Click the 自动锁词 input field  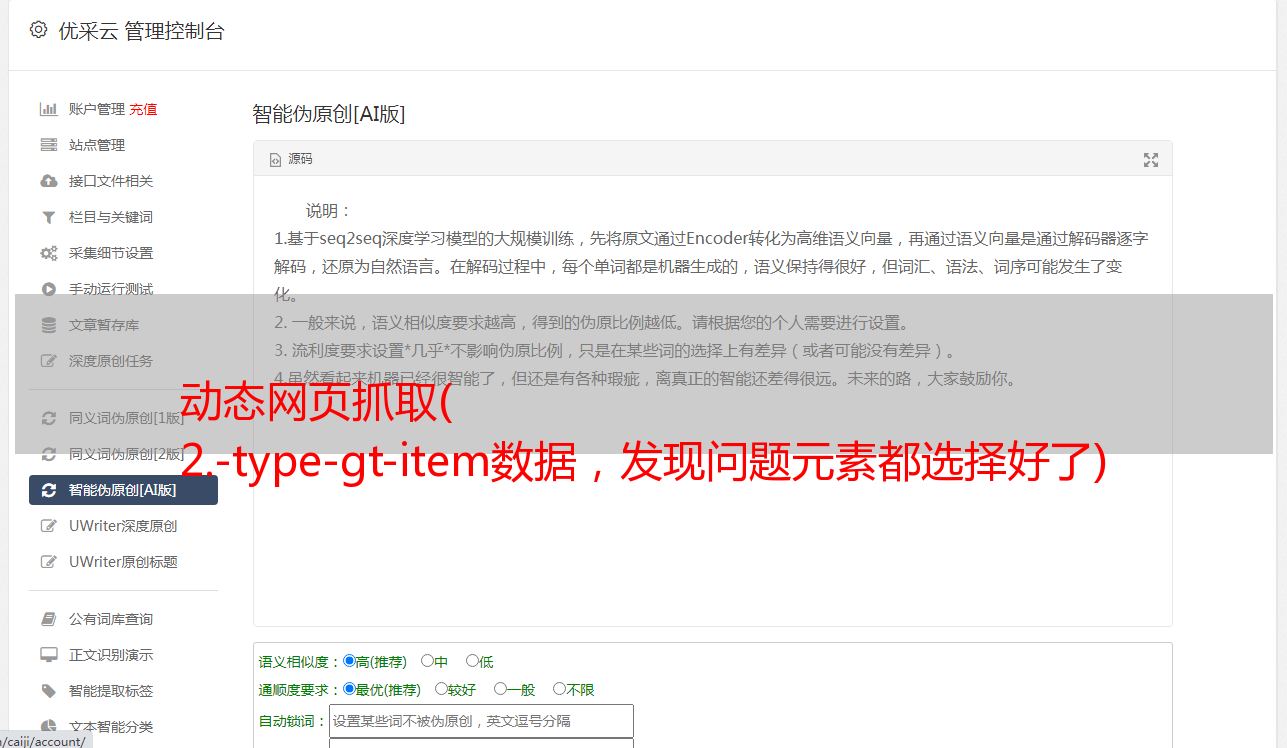(481, 721)
